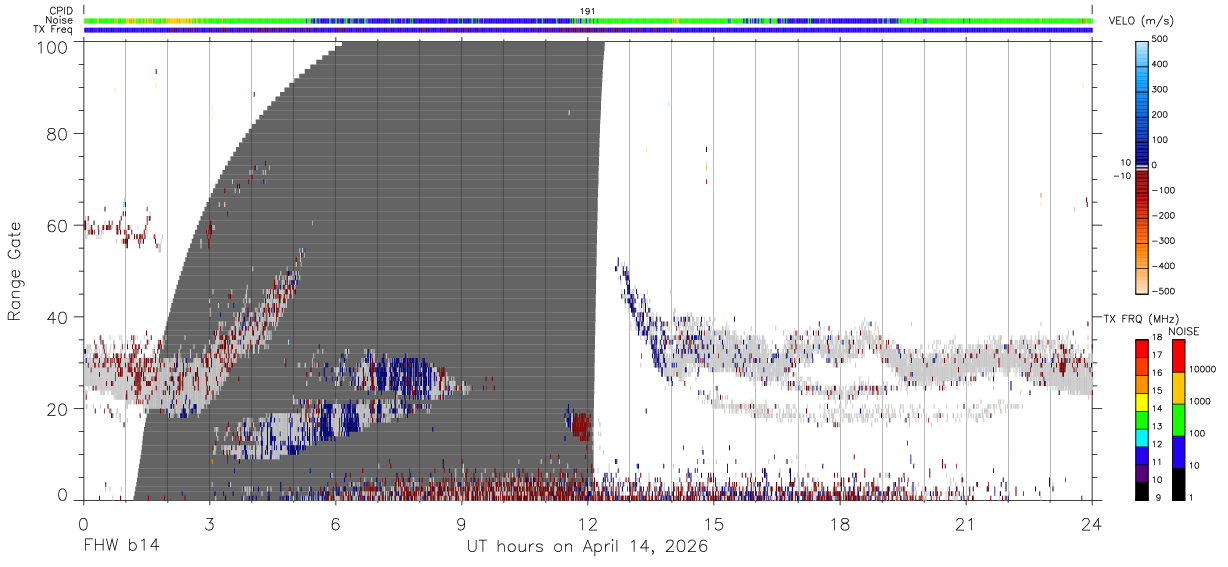Click the 40 tick on Range Gate axis
This screenshot has height=567, width=1228.
(59, 317)
